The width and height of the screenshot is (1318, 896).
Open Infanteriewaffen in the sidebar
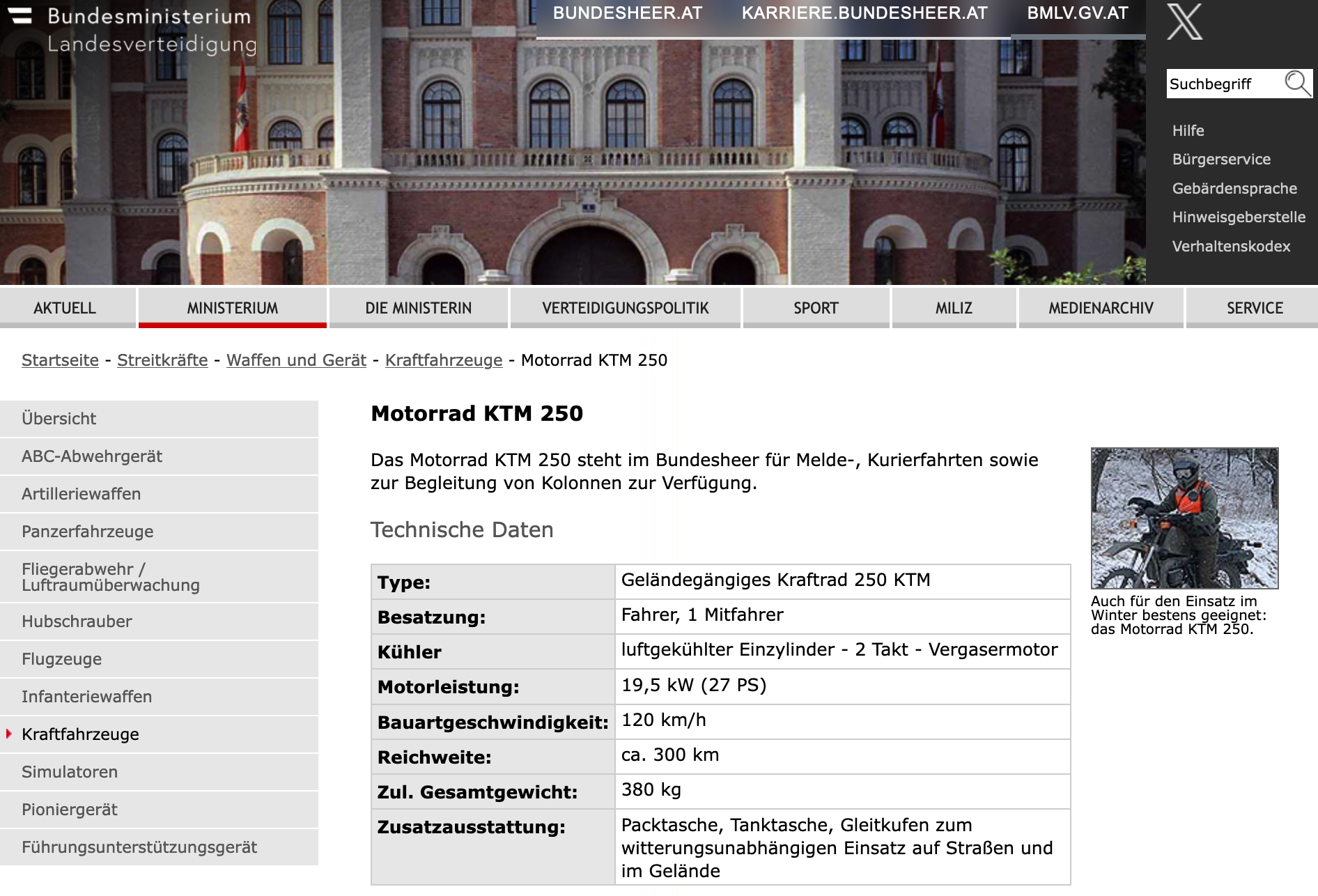coord(159,697)
